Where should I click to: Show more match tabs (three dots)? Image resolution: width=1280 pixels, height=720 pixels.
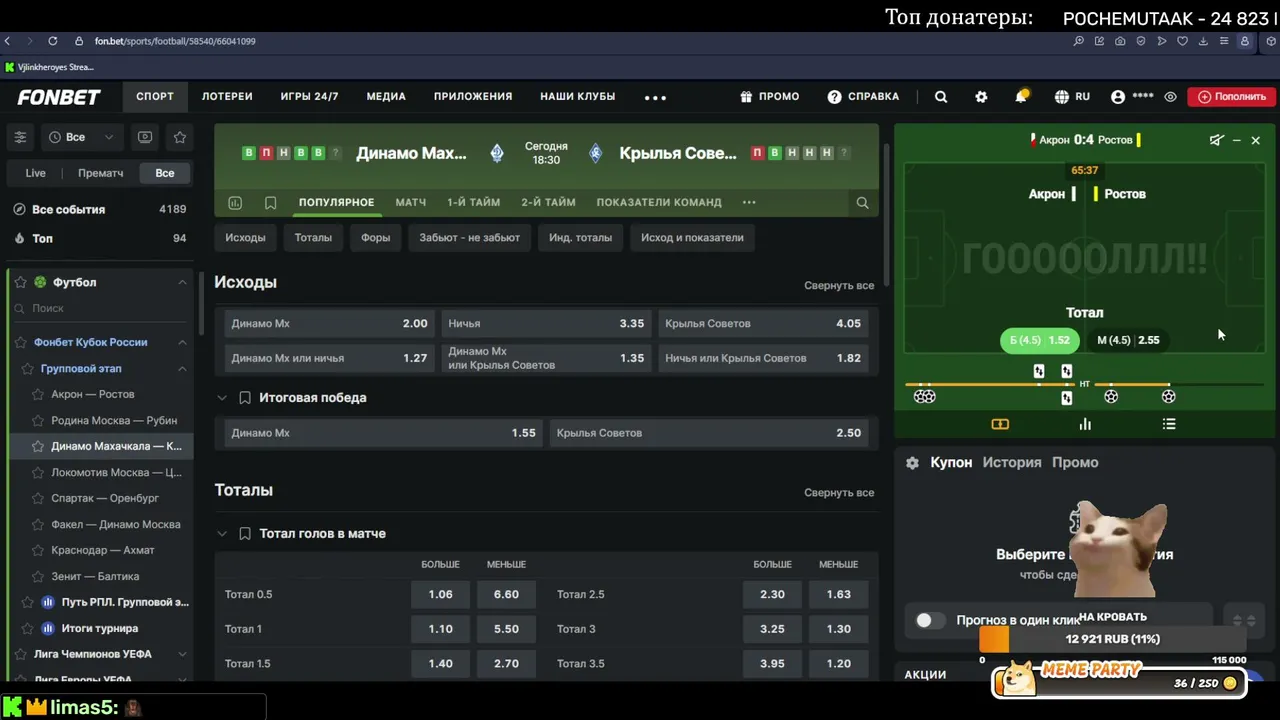click(749, 202)
